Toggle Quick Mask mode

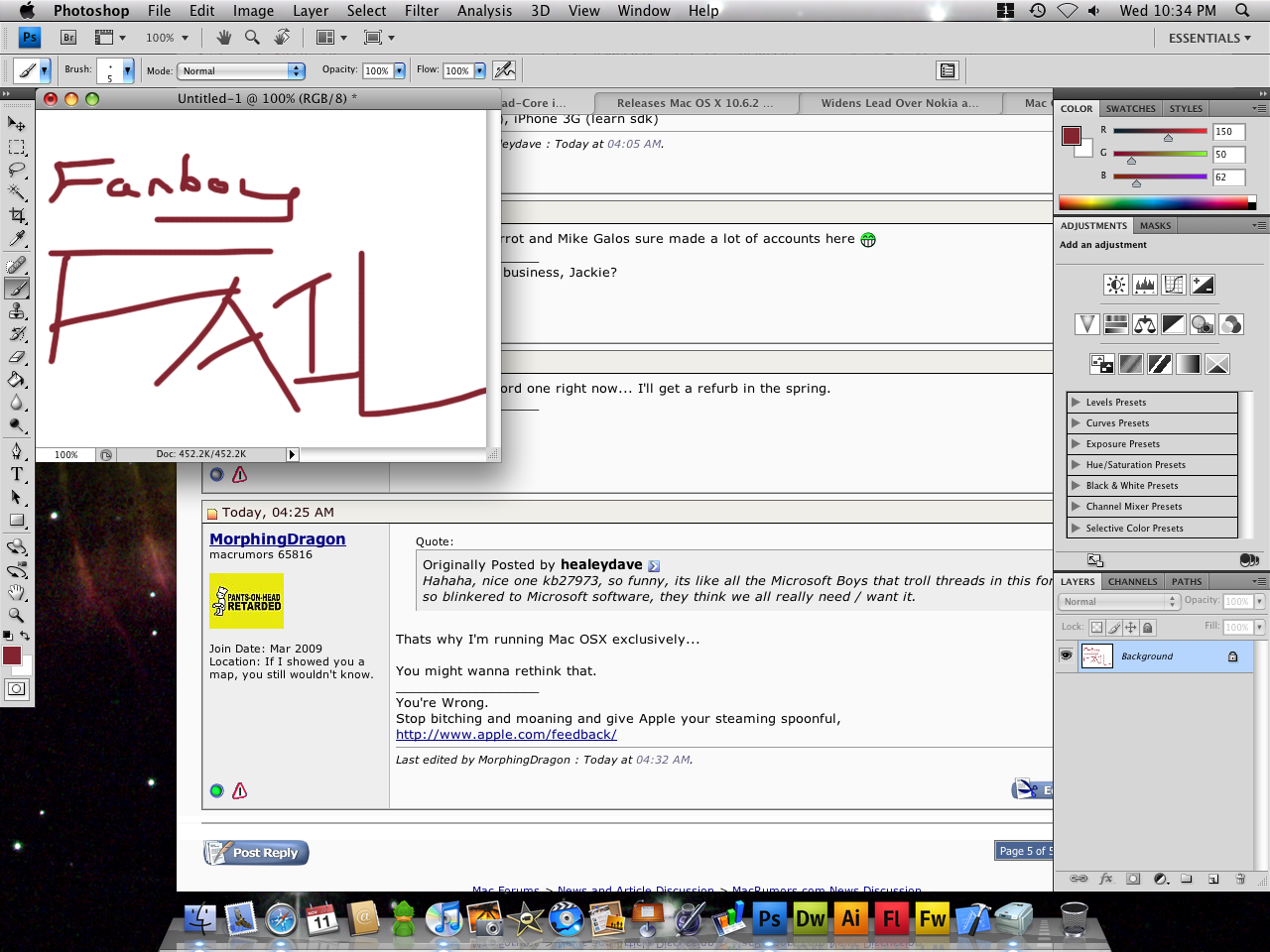pos(17,688)
